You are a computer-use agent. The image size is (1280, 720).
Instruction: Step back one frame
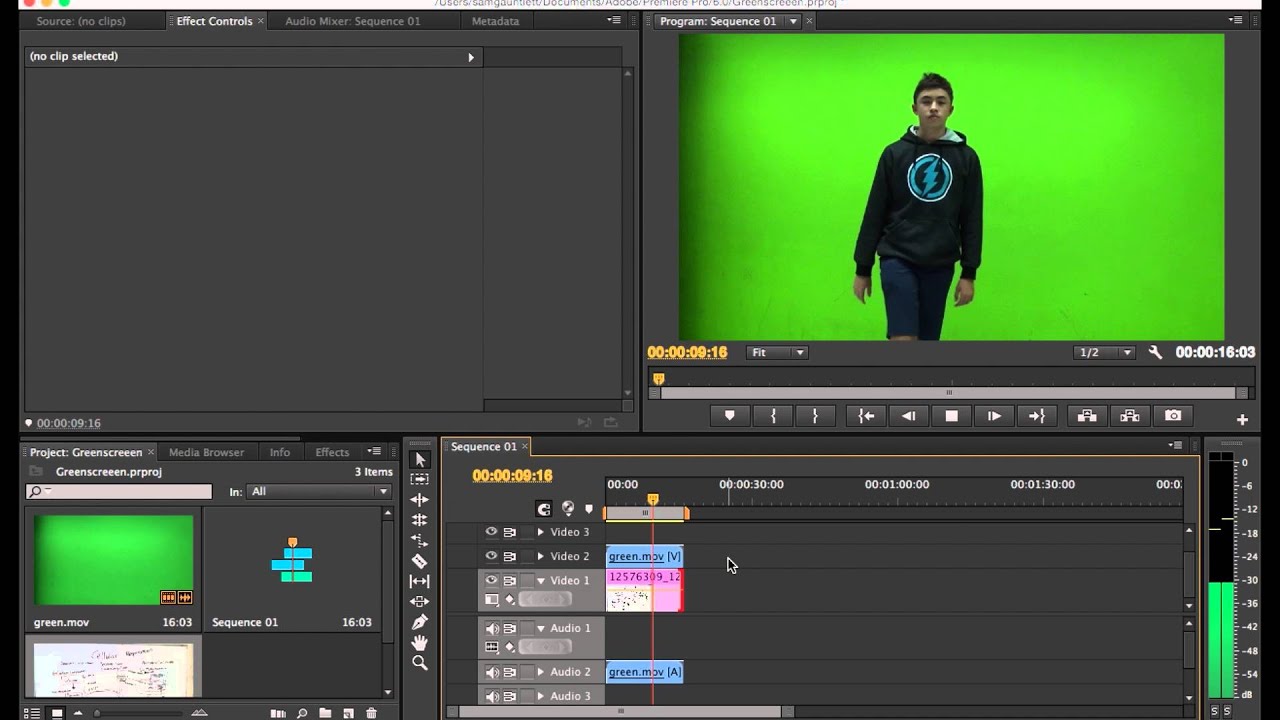coord(908,416)
